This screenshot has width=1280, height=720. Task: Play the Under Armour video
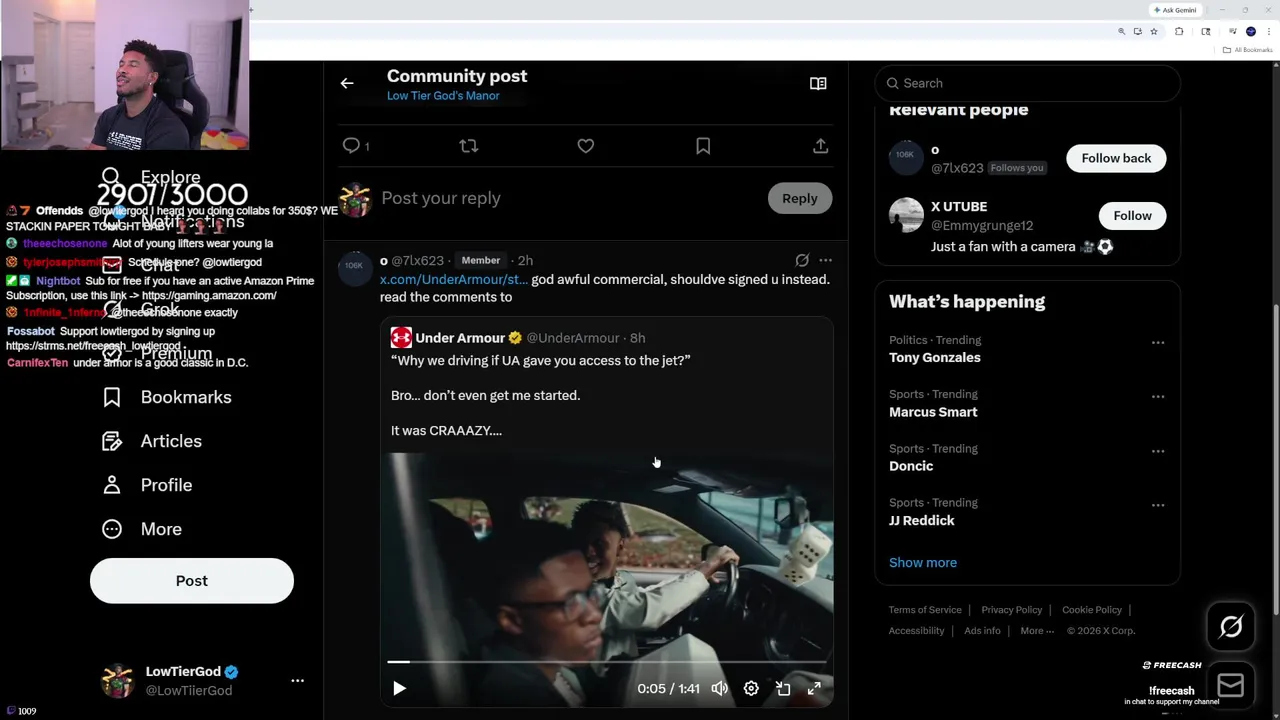(399, 688)
